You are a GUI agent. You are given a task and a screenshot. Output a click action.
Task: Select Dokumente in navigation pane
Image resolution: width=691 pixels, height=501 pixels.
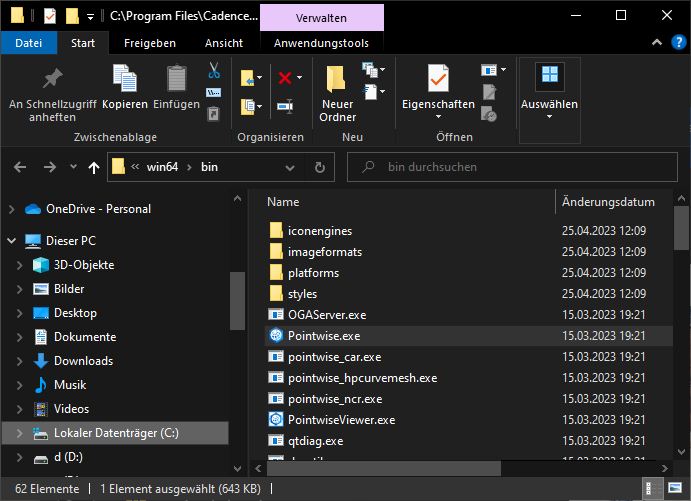[x=85, y=337]
